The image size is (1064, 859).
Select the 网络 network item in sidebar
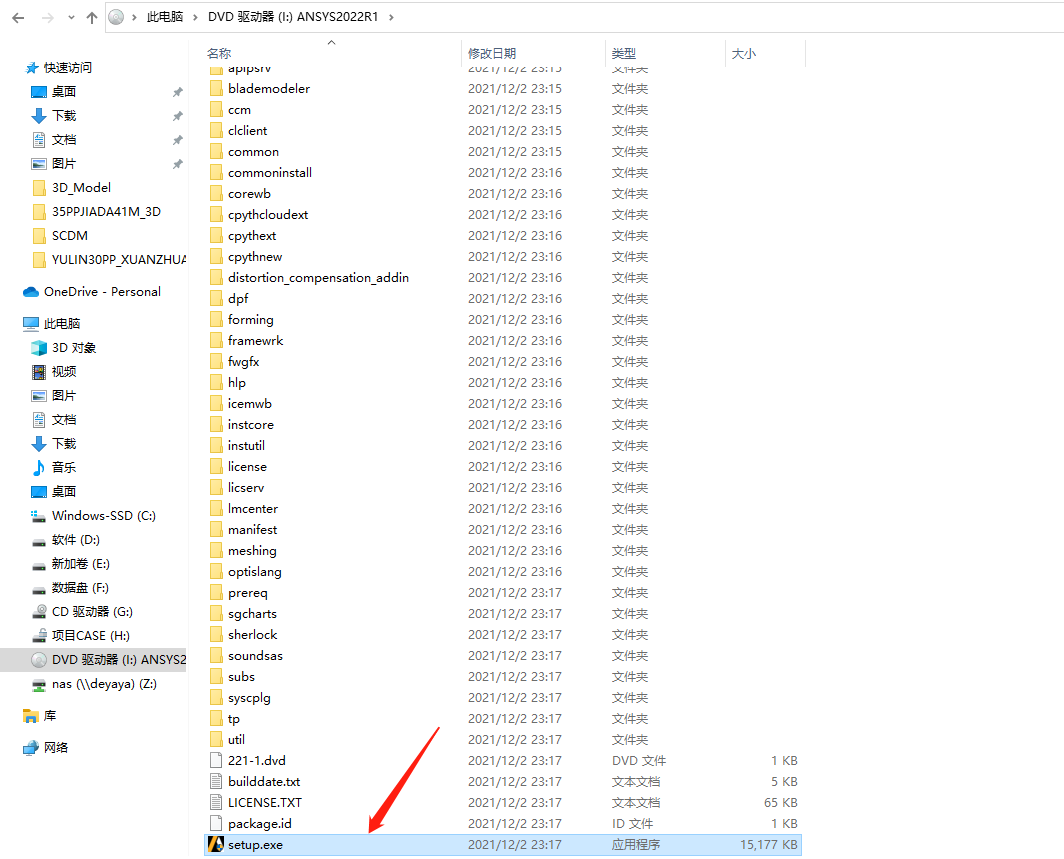[x=56, y=748]
